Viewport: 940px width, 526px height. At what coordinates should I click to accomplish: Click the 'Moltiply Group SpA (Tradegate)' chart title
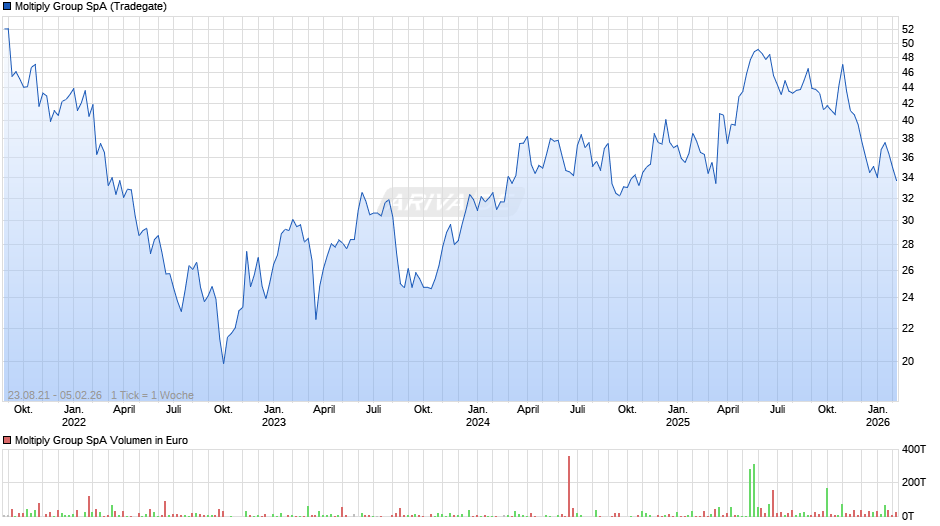coord(91,7)
